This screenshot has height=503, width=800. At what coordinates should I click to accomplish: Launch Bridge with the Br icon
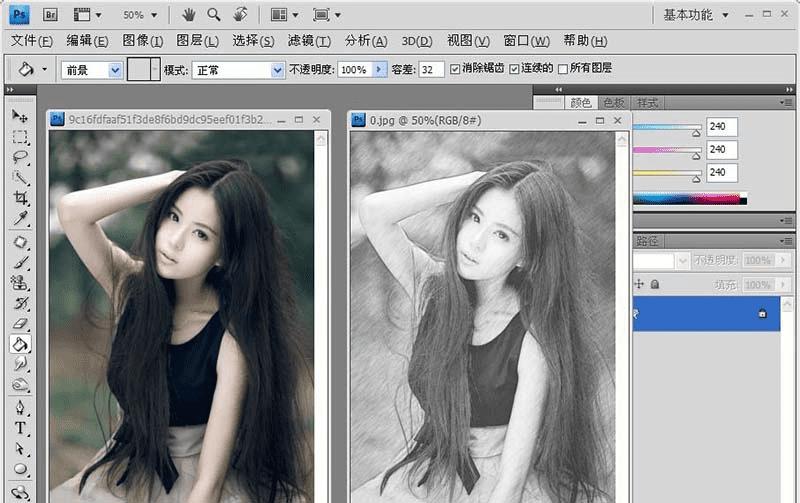click(50, 15)
